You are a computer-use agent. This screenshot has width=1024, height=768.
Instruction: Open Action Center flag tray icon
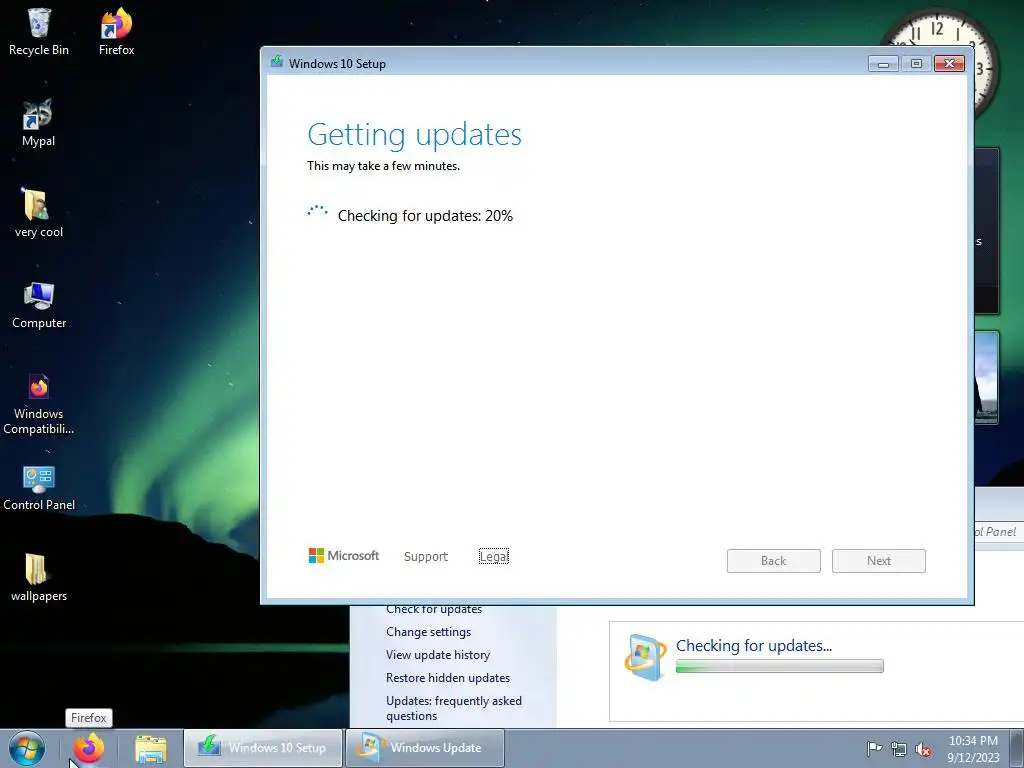874,748
